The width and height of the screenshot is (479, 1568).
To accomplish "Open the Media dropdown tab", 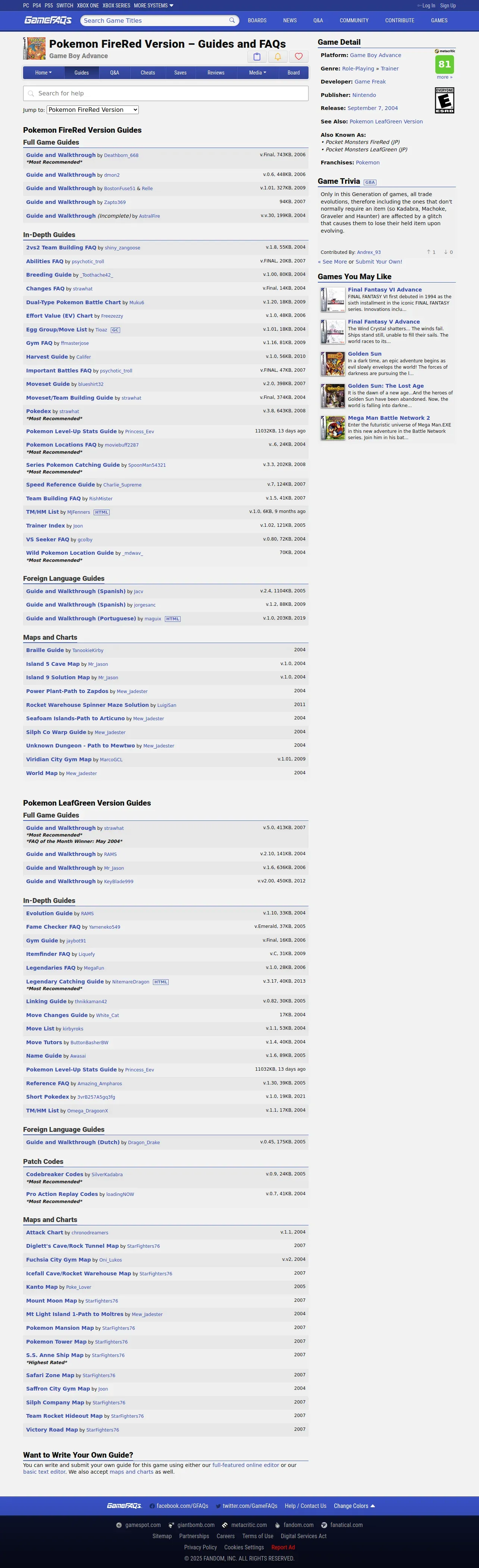I will (x=257, y=73).
